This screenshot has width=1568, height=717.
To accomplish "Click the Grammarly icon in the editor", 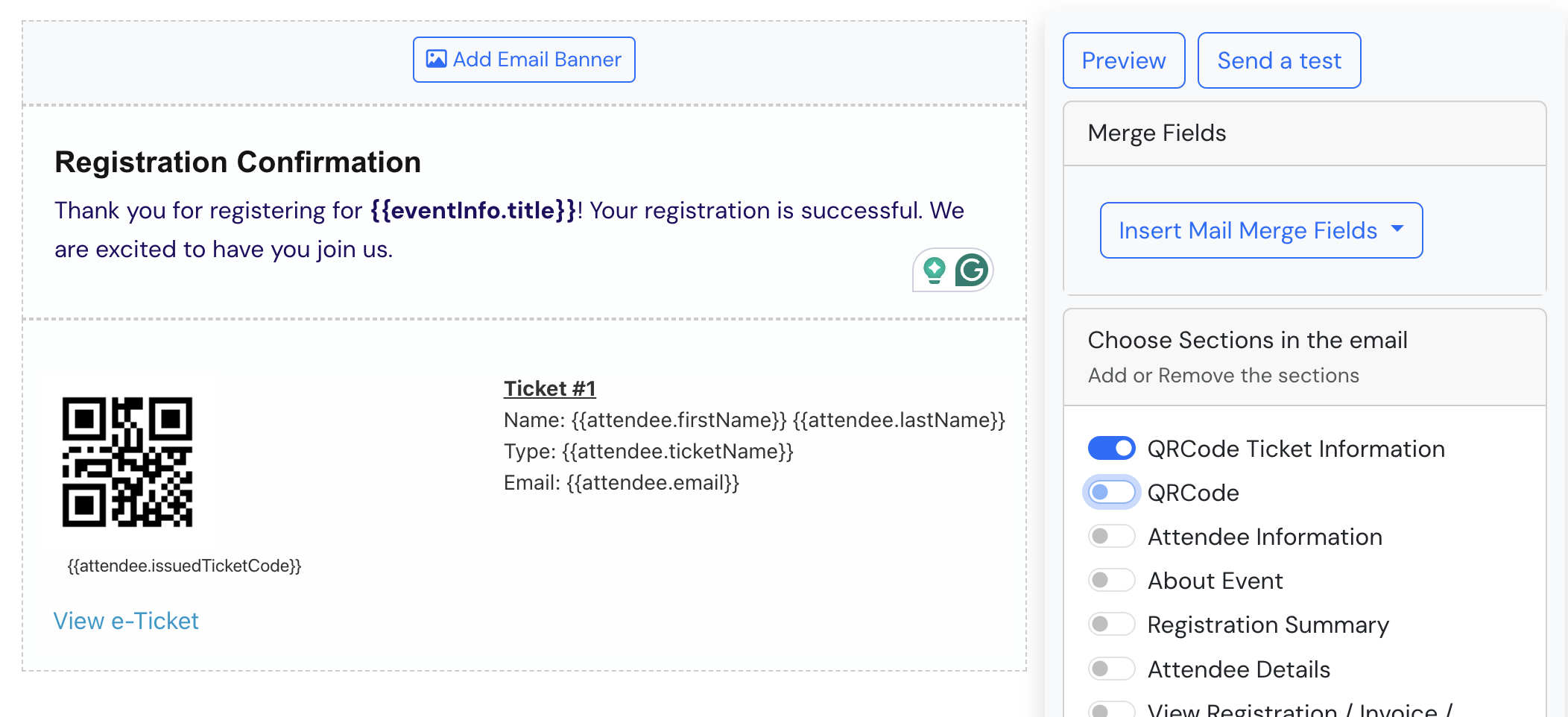I will point(972,270).
